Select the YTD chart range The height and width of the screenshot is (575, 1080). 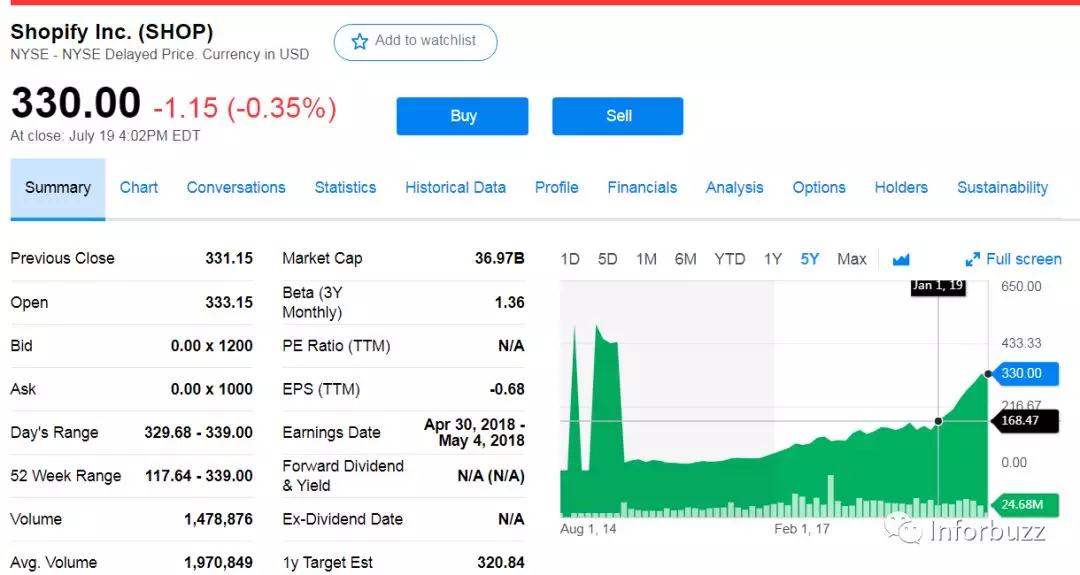[x=729, y=259]
